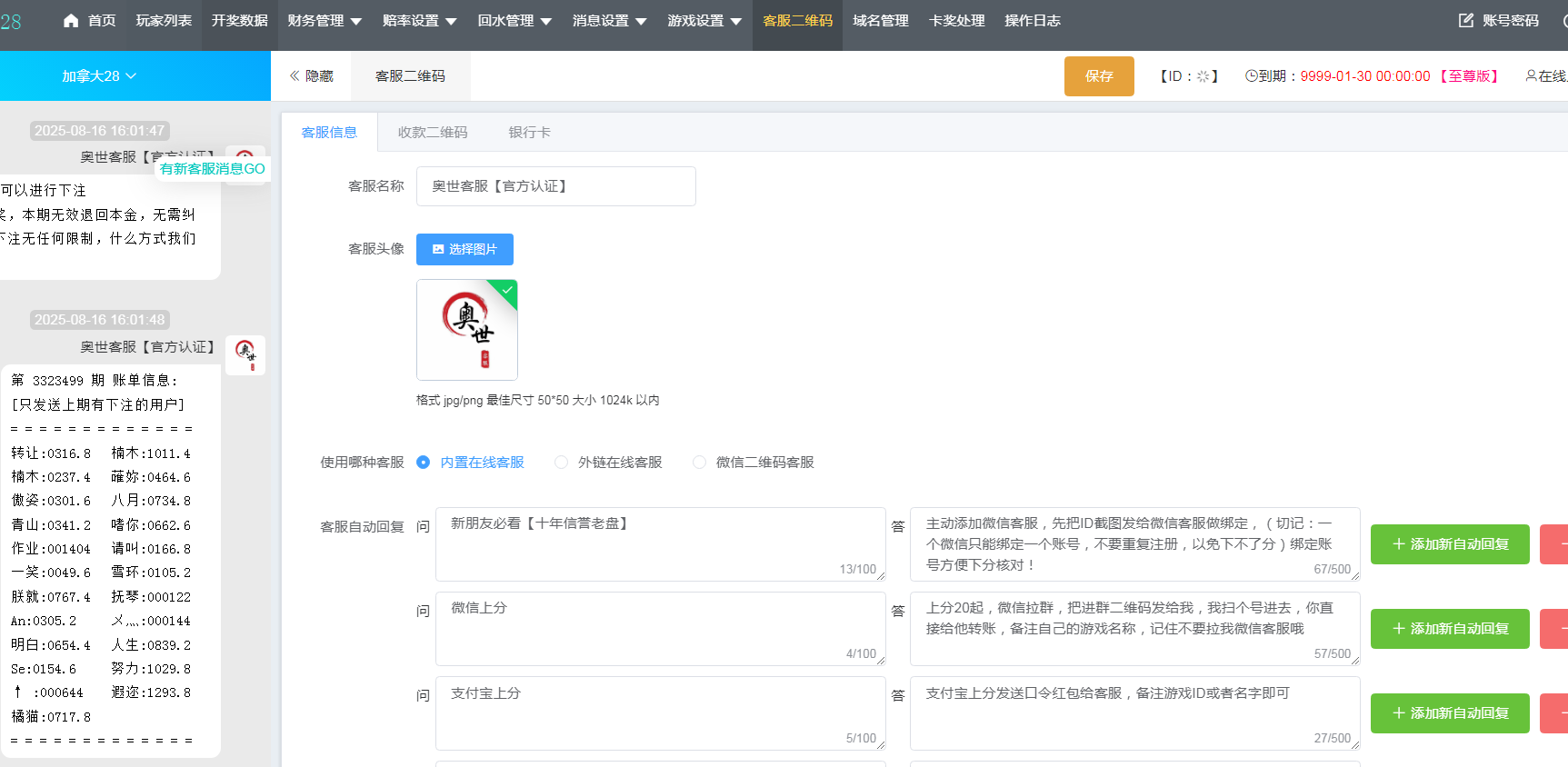Select the 外链在线客服 radio option

tap(561, 463)
